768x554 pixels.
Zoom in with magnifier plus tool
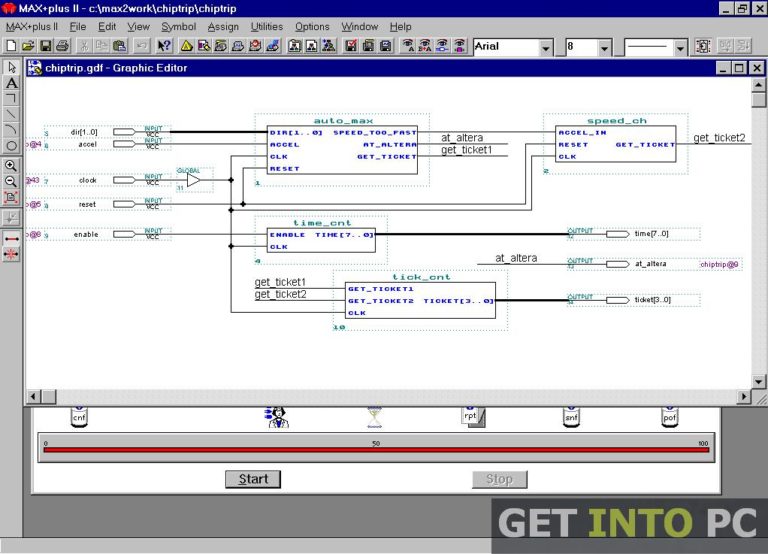click(x=11, y=166)
